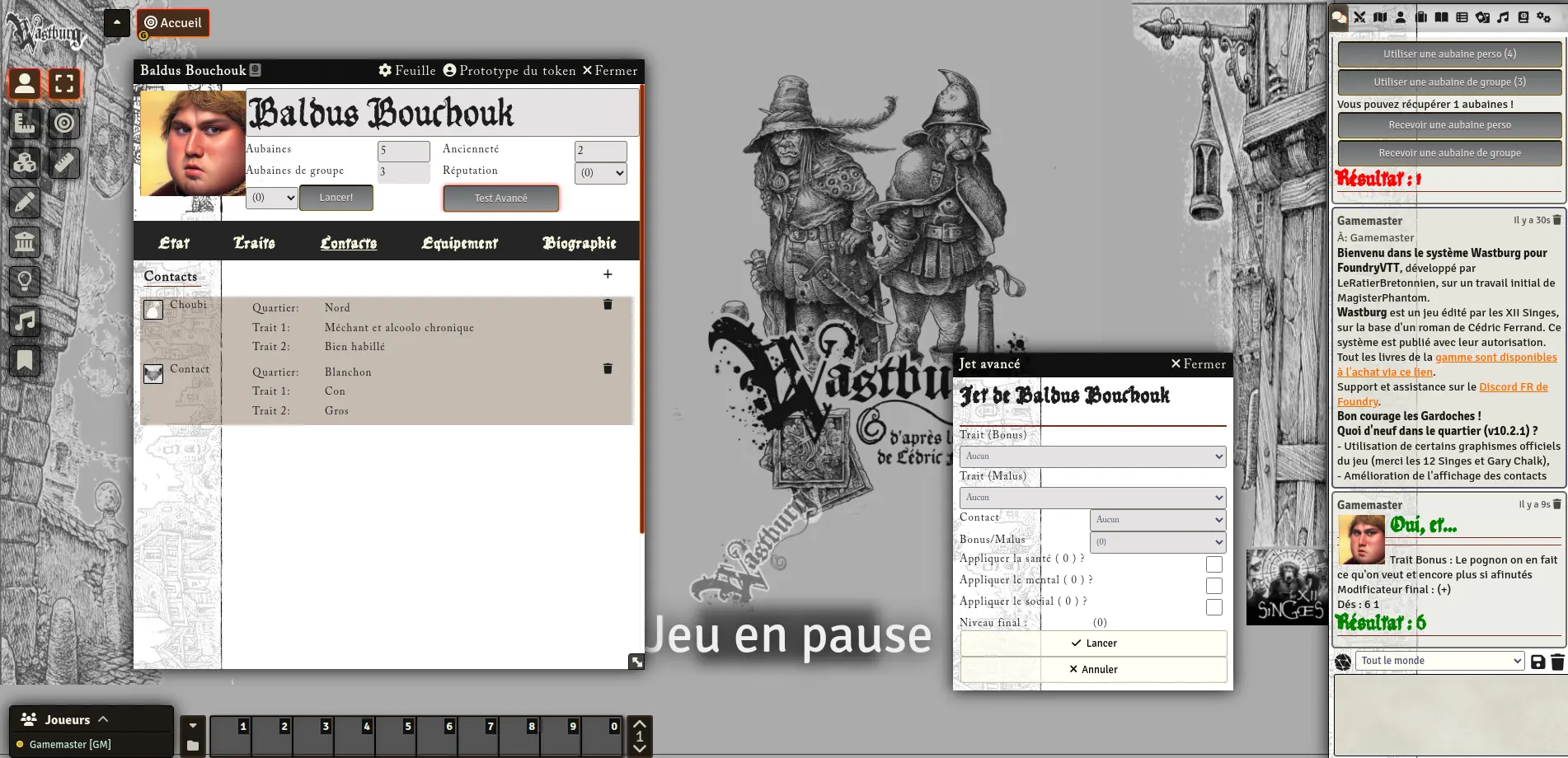1568x758 pixels.
Task: Select the Measurement Controls tool
Action: (x=25, y=123)
